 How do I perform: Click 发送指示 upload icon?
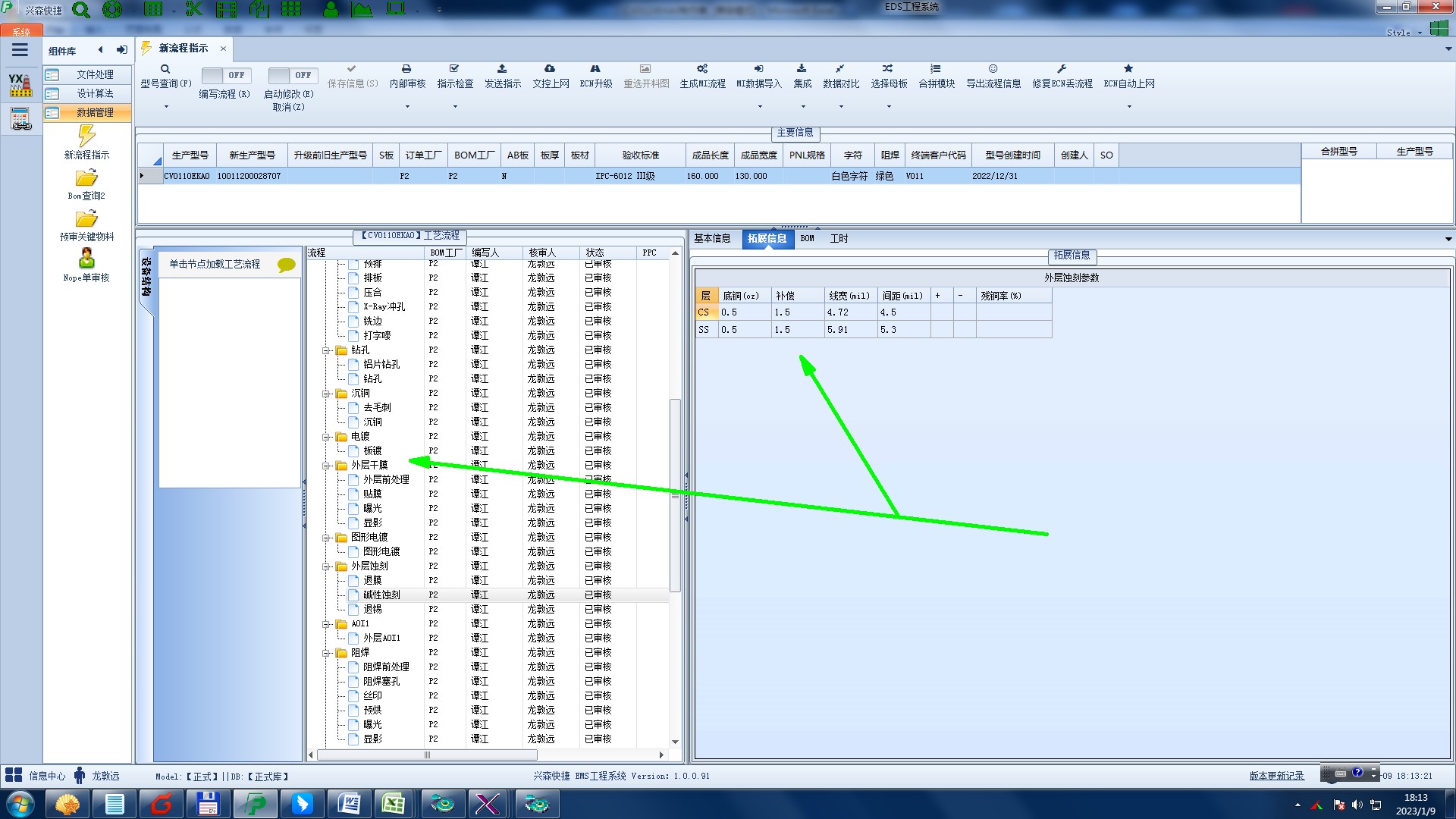pyautogui.click(x=502, y=69)
